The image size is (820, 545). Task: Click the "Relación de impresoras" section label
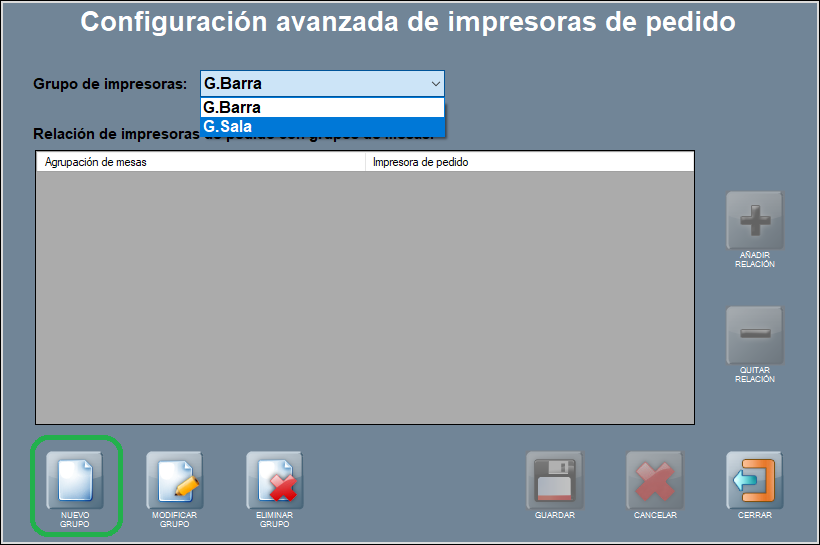(x=110, y=134)
